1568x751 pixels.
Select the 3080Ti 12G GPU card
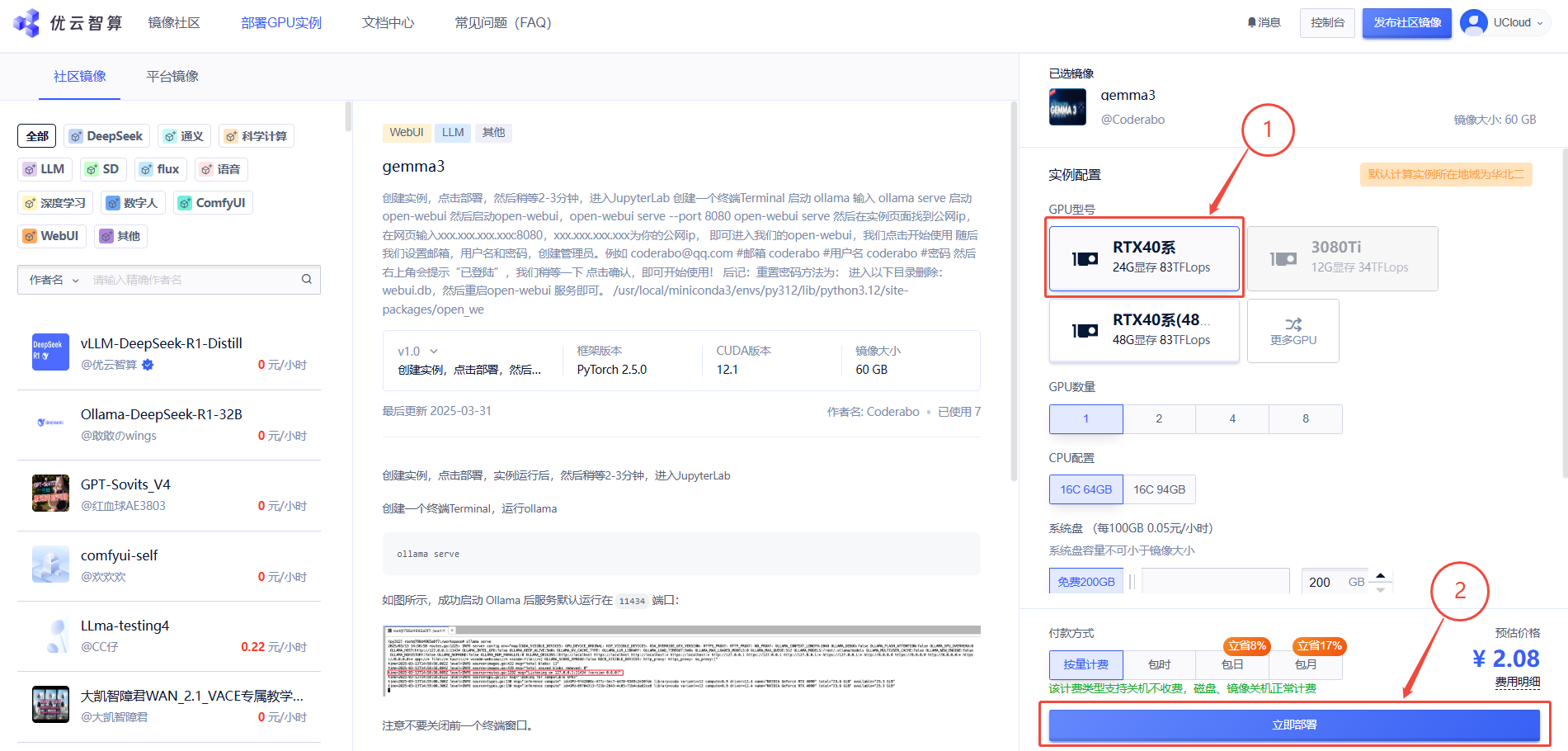point(1343,257)
